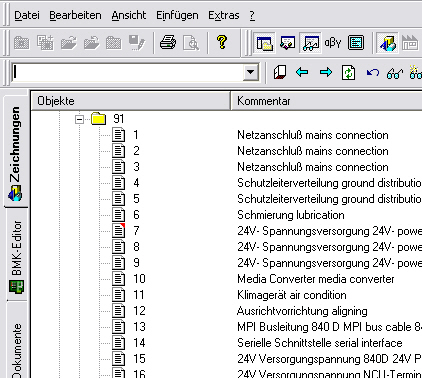Select drawing page 1 in the tree
This screenshot has height=378, width=422.
[136, 135]
